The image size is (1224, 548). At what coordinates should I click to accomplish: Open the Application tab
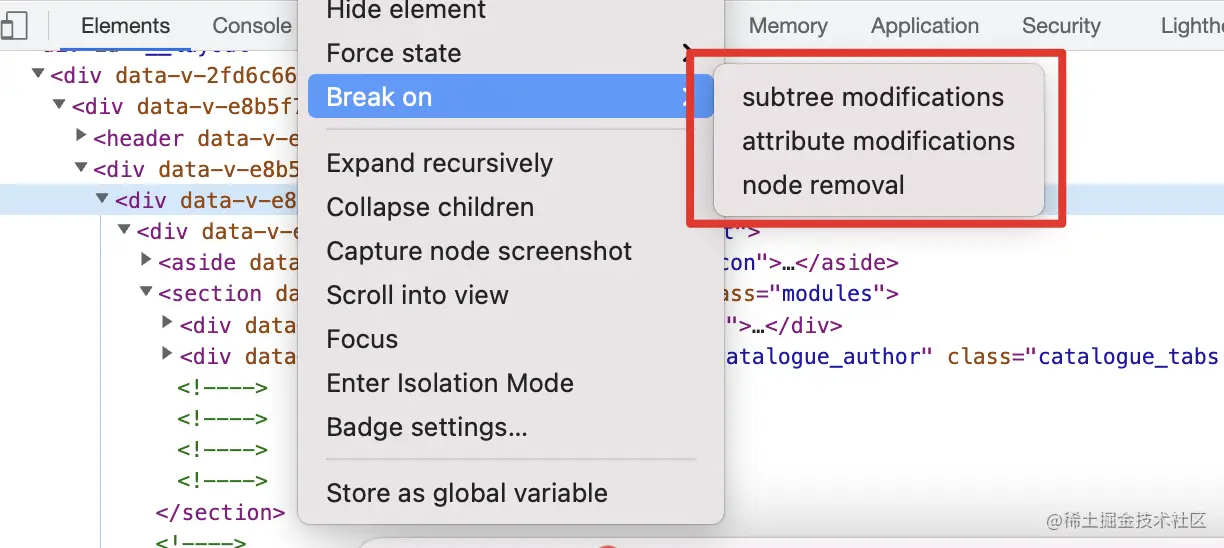(925, 25)
